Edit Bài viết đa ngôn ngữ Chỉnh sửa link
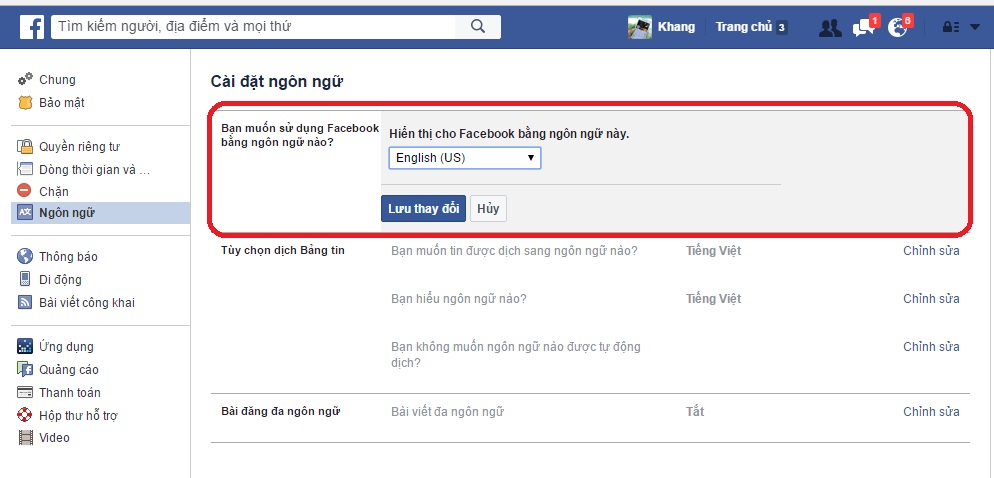This screenshot has height=478, width=994. pyautogui.click(x=931, y=411)
